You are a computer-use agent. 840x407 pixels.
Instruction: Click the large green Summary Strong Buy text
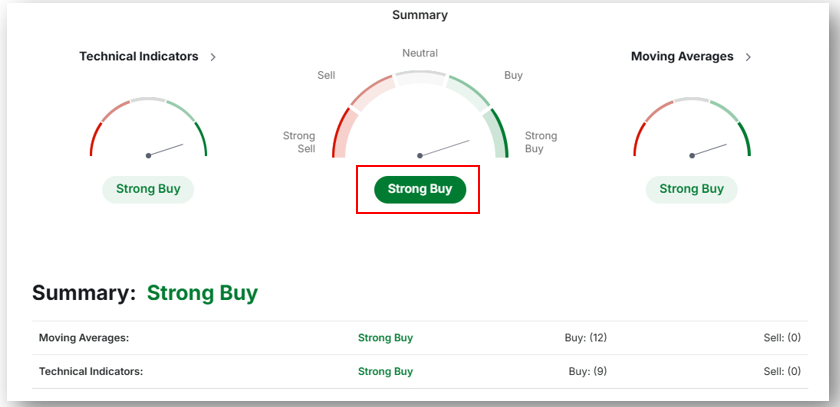click(x=202, y=293)
